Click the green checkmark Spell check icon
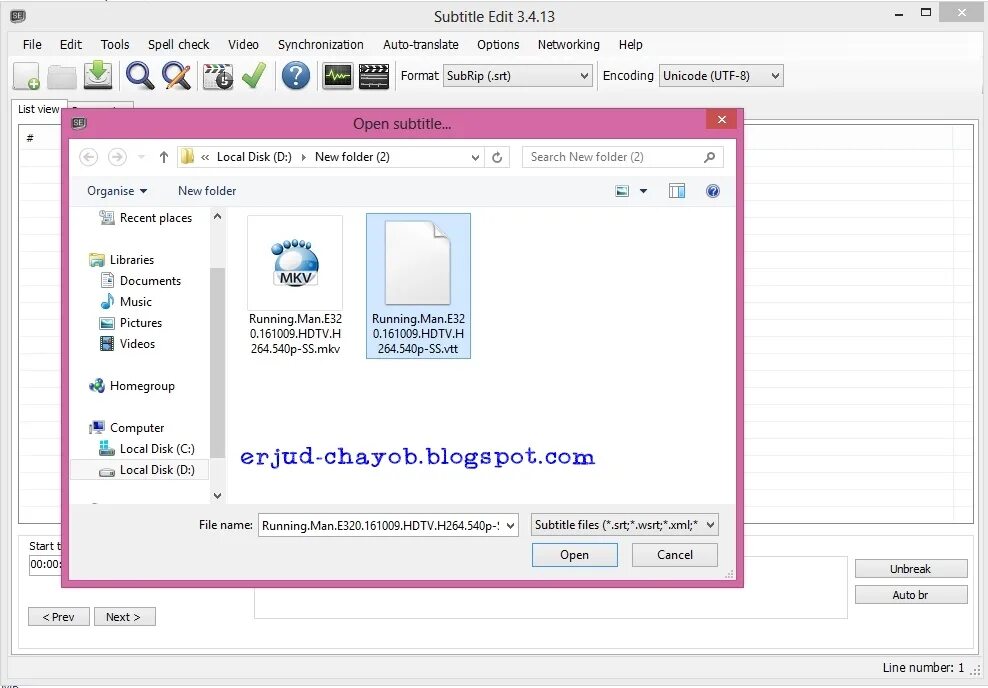The height and width of the screenshot is (688, 988). [254, 76]
